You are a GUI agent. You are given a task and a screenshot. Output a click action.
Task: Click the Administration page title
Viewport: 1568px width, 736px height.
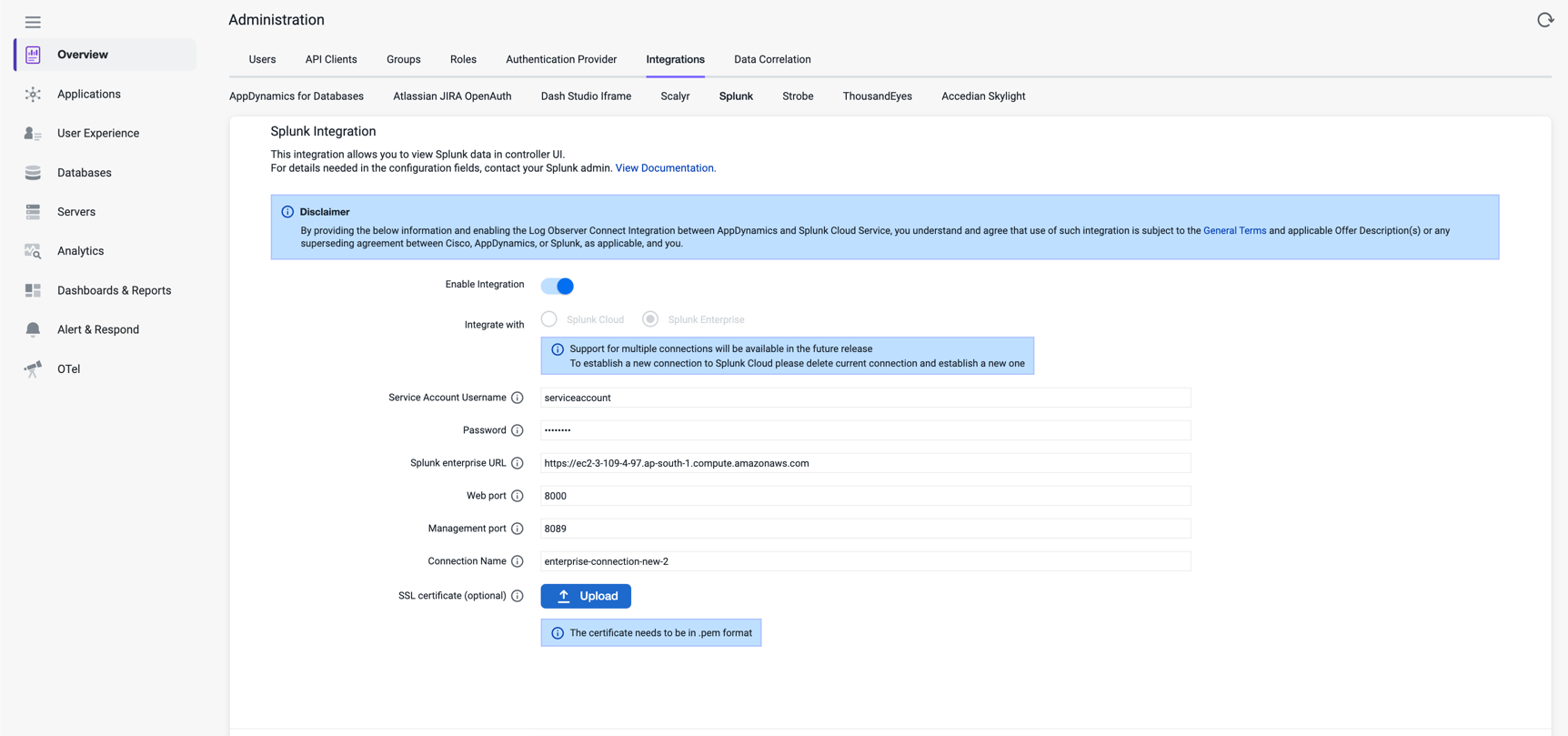pos(276,20)
